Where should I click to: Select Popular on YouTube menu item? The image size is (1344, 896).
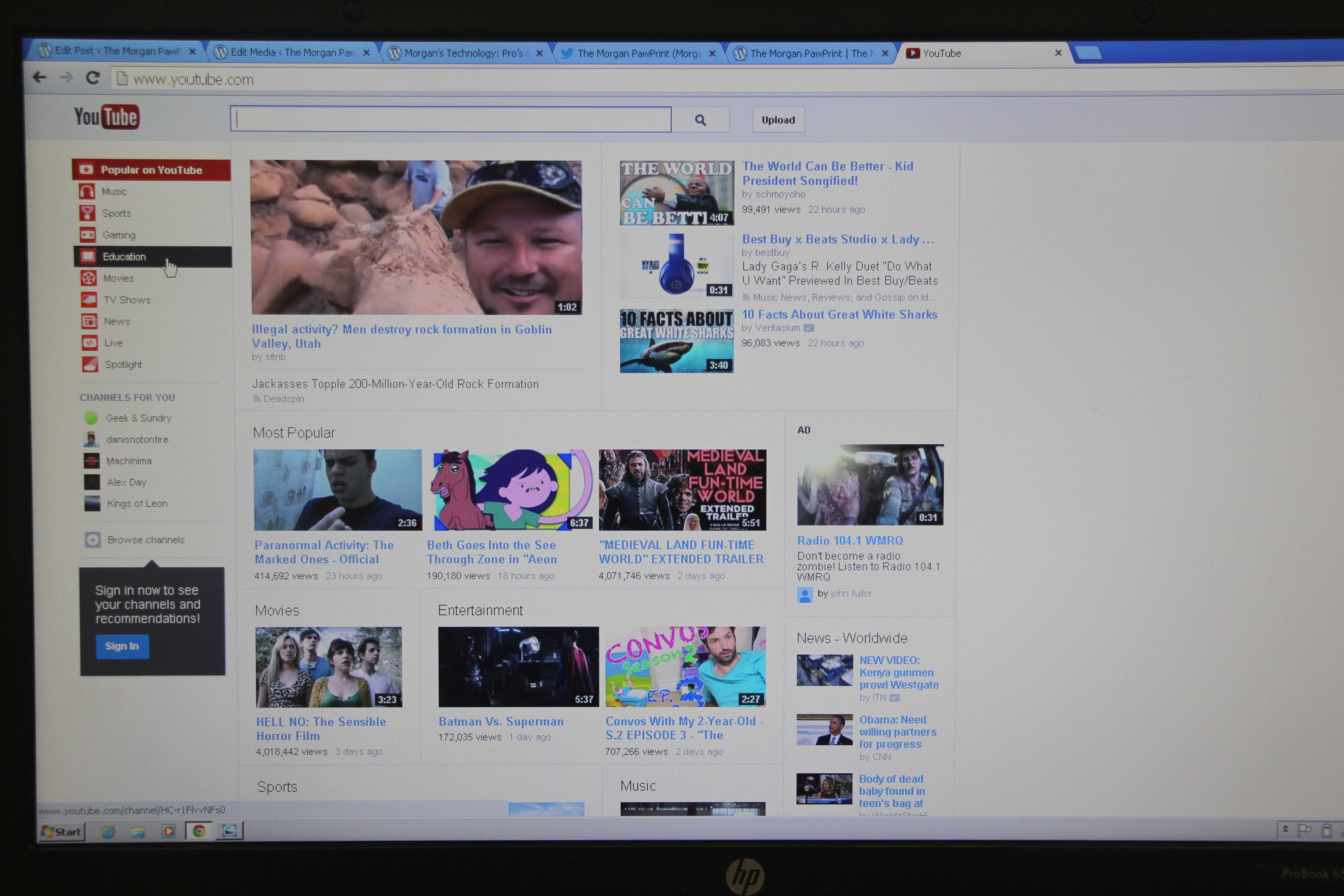[x=151, y=170]
